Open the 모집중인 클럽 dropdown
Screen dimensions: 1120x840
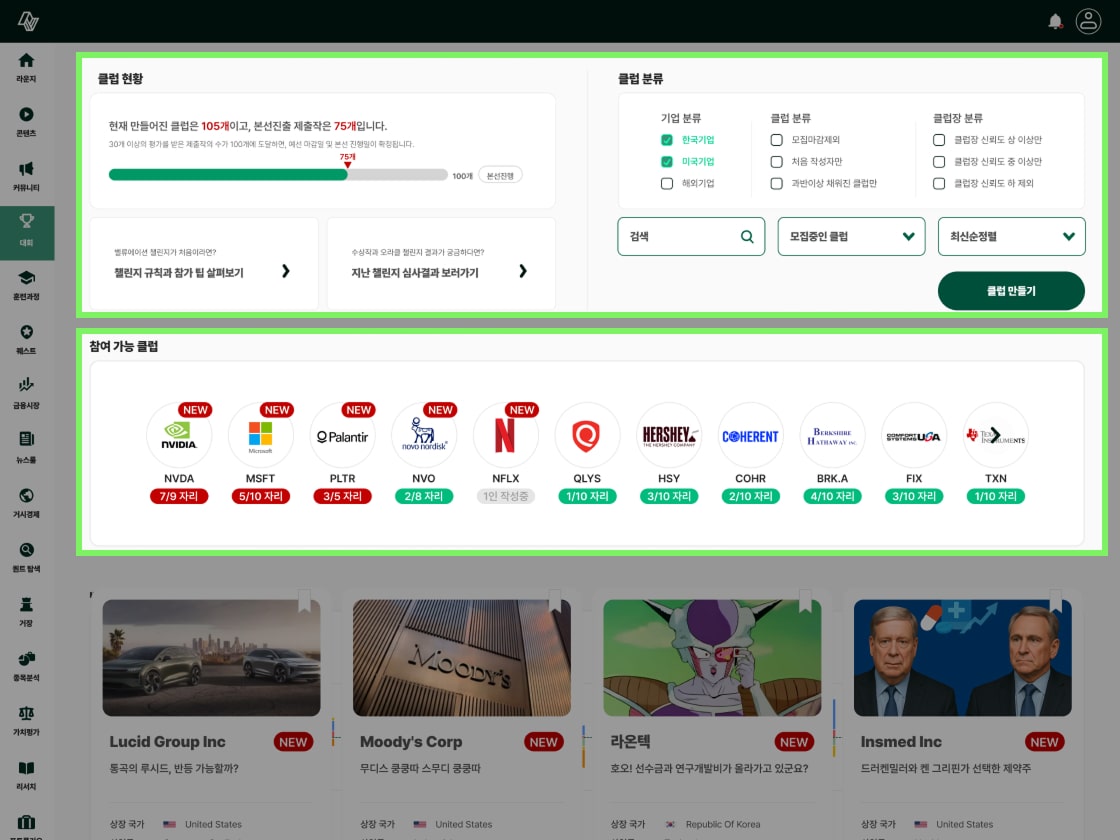tap(851, 236)
